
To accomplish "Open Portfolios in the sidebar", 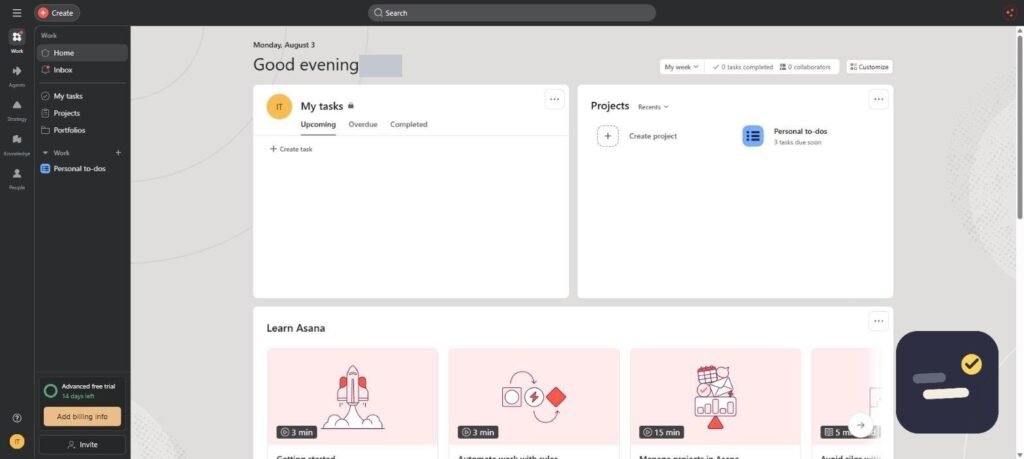I will (82, 130).
